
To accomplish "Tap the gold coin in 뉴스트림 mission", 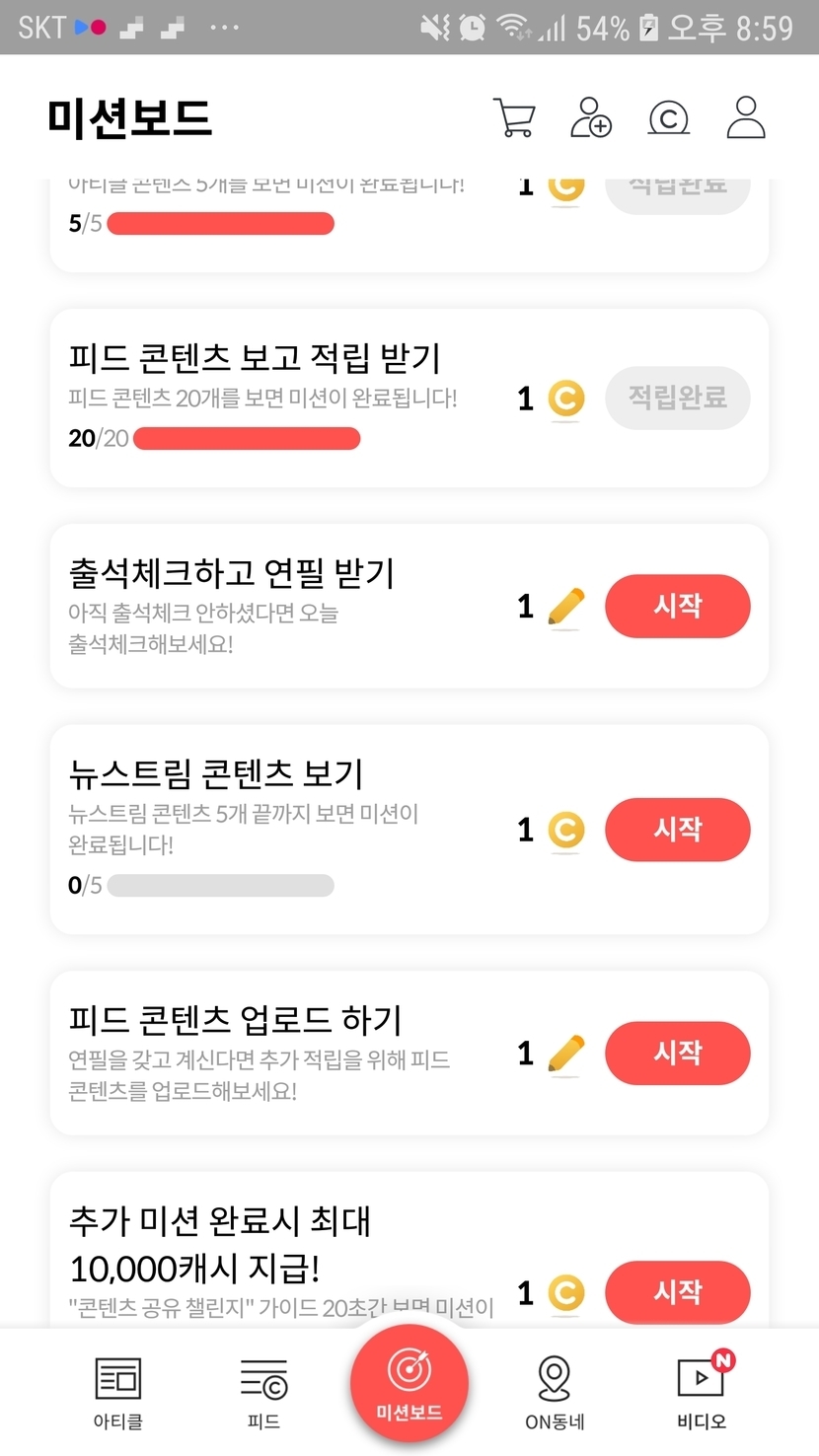I will [x=565, y=831].
